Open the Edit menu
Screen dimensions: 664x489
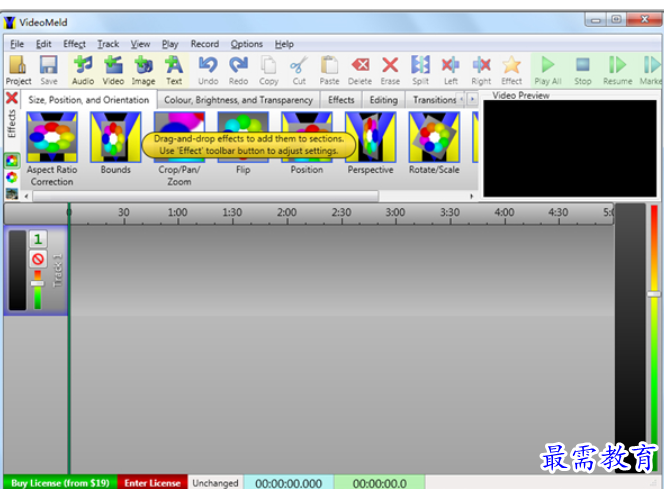(x=44, y=44)
